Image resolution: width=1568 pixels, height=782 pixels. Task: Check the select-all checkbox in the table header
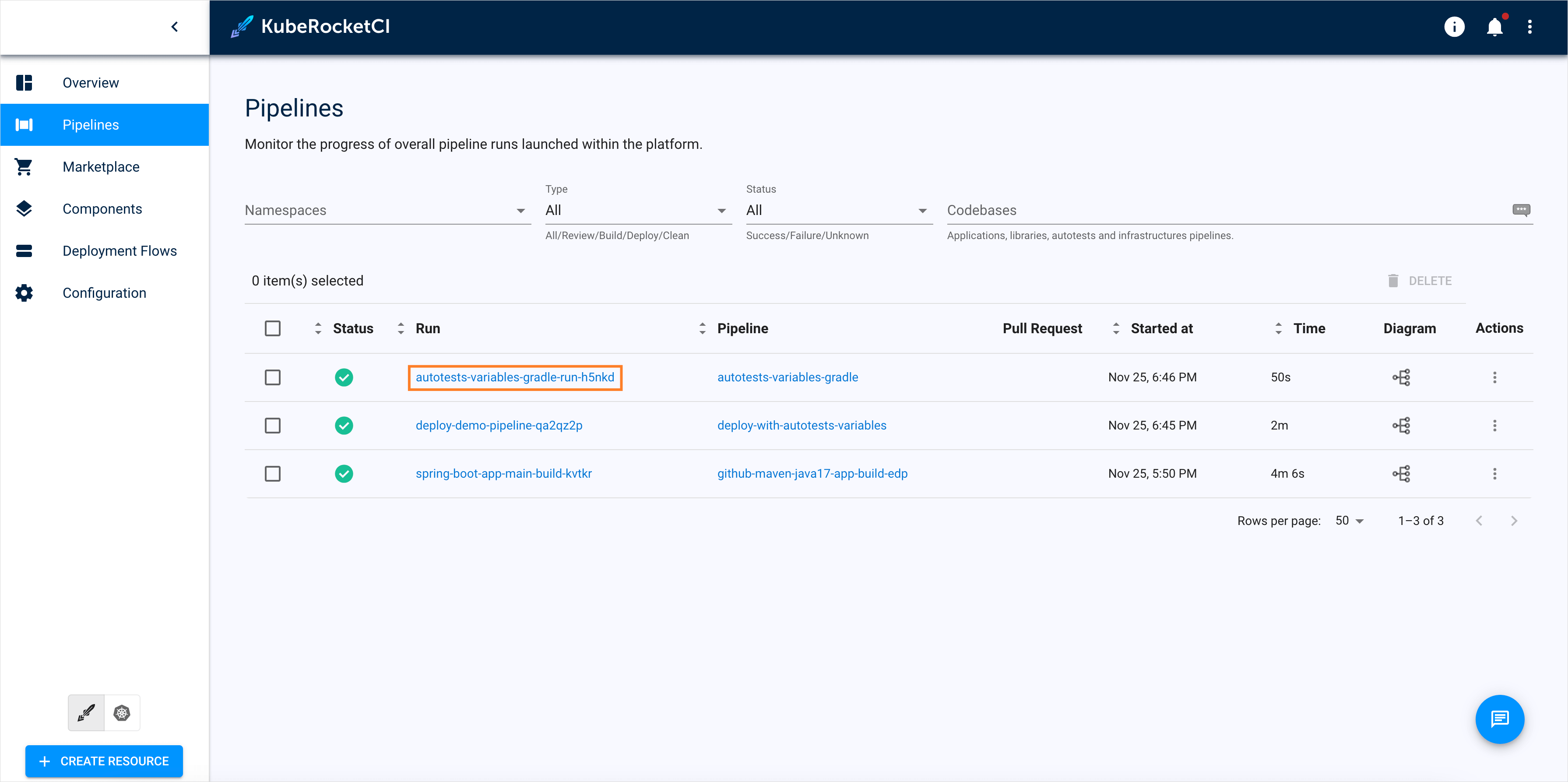tap(273, 328)
